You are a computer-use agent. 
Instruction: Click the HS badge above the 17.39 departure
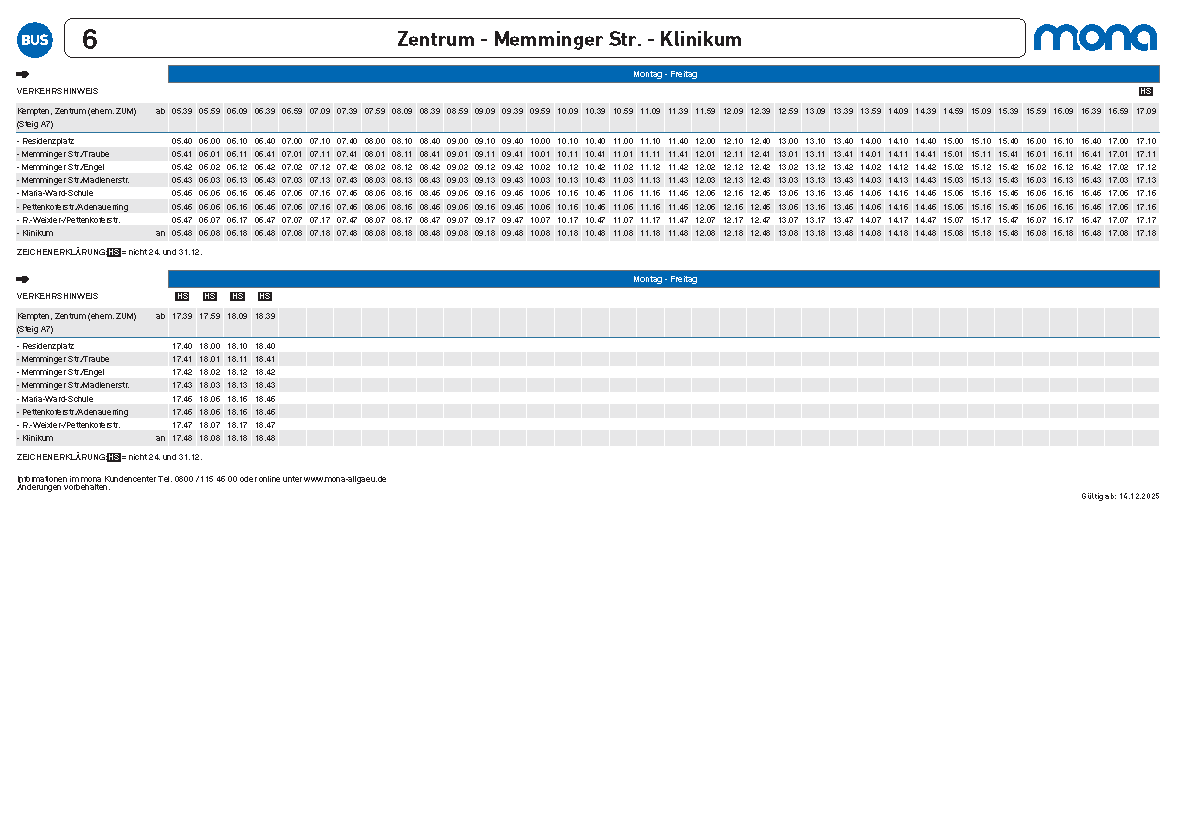182,296
